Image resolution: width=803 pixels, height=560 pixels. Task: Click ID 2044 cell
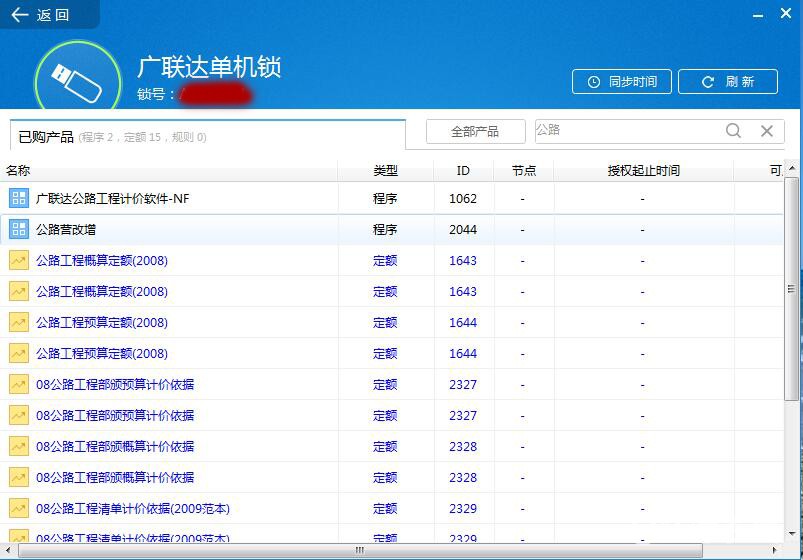pos(463,230)
